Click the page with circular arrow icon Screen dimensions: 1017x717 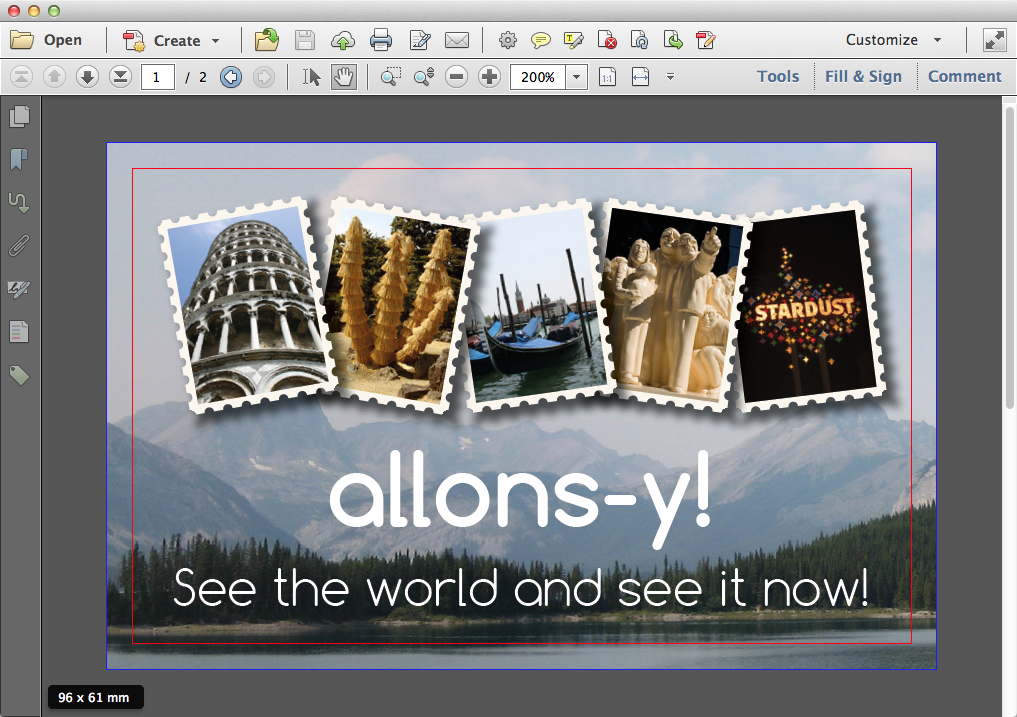pyautogui.click(x=640, y=40)
